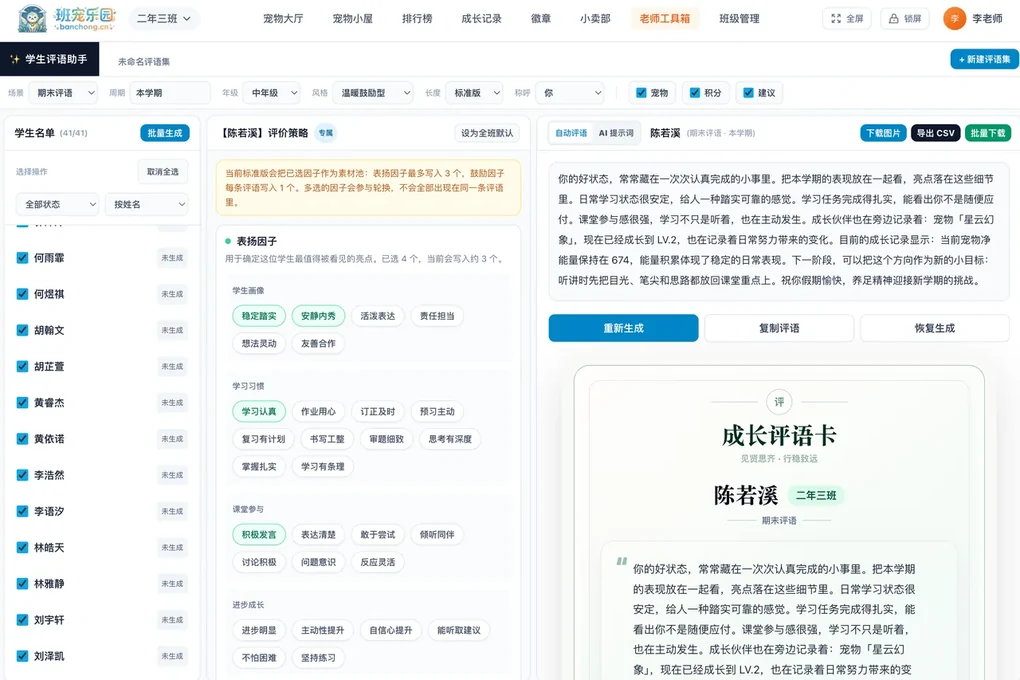Open the 你 address-form dropdown
Image resolution: width=1020 pixels, height=680 pixels.
(570, 93)
